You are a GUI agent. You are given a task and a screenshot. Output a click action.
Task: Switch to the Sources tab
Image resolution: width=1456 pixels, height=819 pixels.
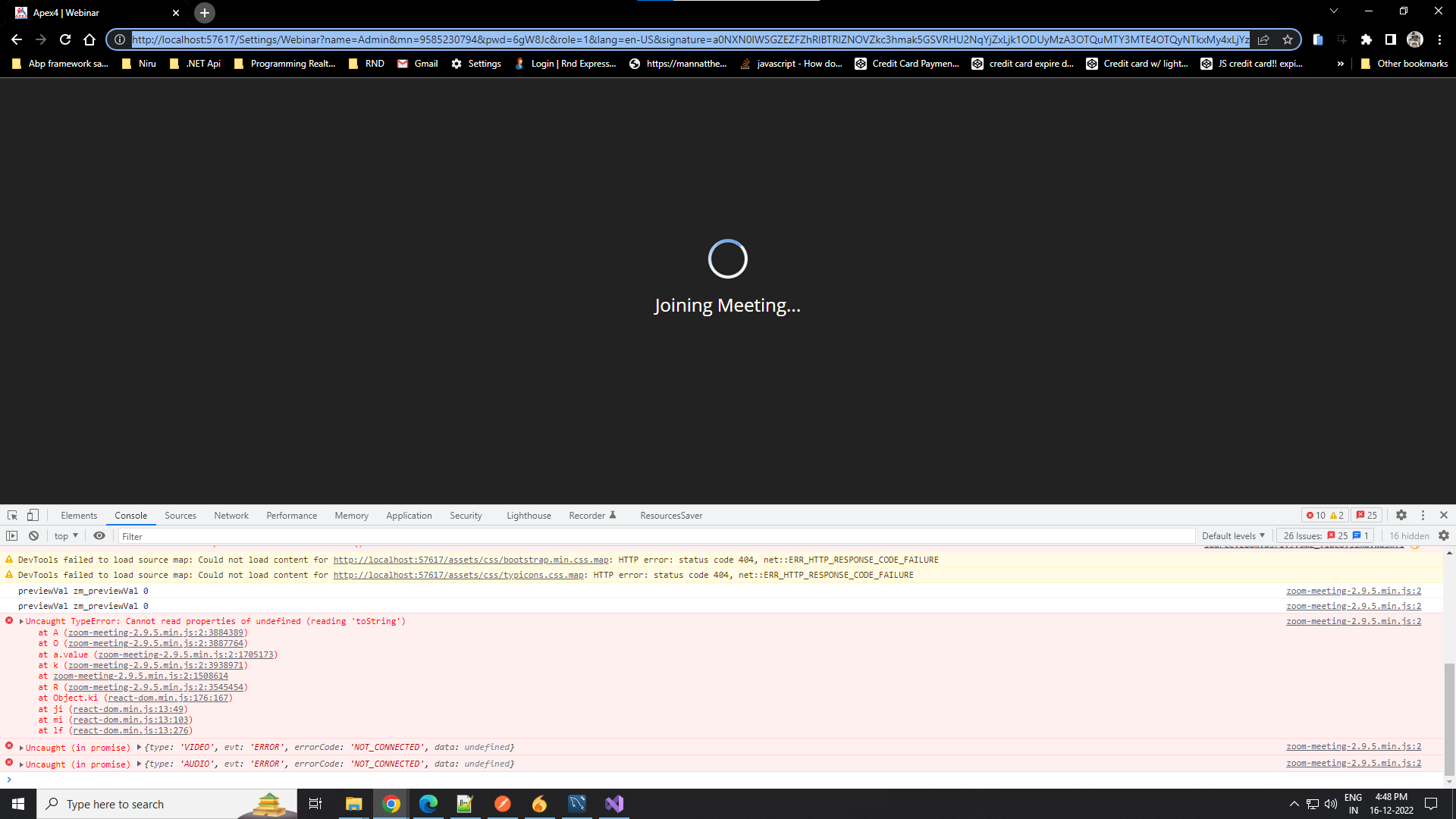pos(180,515)
